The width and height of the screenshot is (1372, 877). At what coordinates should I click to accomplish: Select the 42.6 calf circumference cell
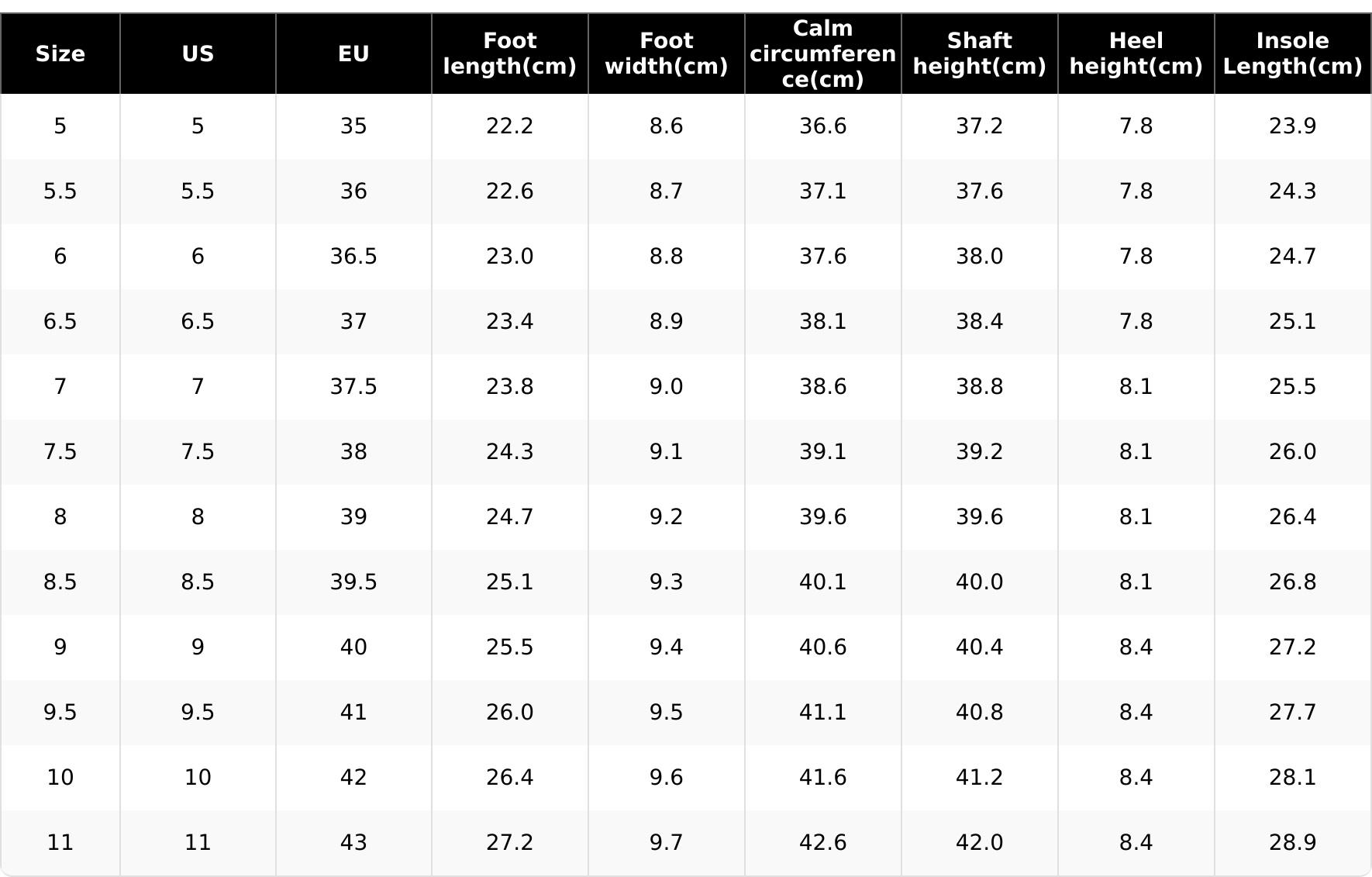(822, 842)
